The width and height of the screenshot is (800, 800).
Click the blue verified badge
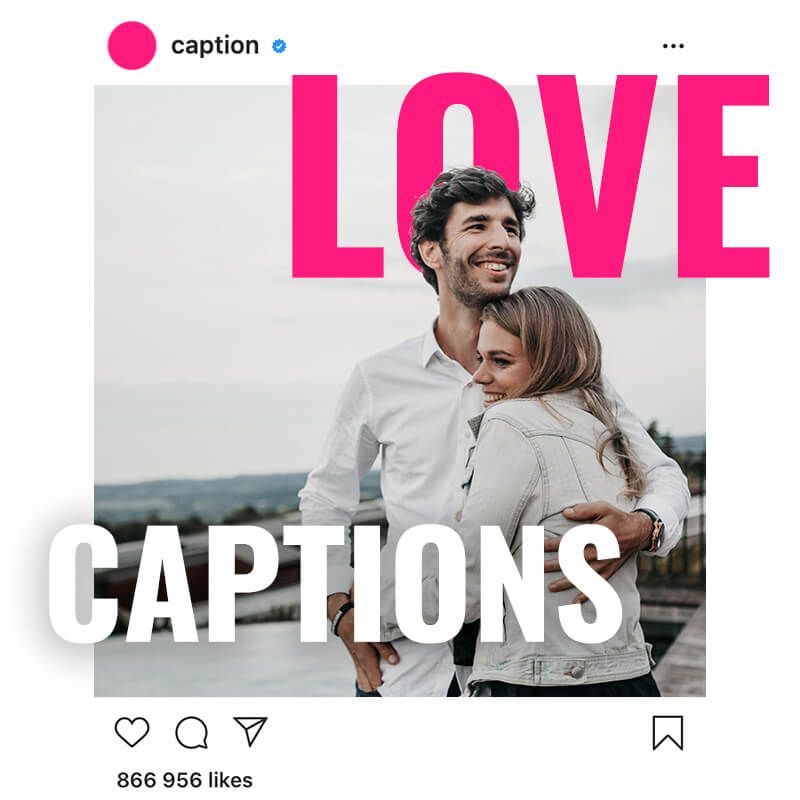(279, 46)
